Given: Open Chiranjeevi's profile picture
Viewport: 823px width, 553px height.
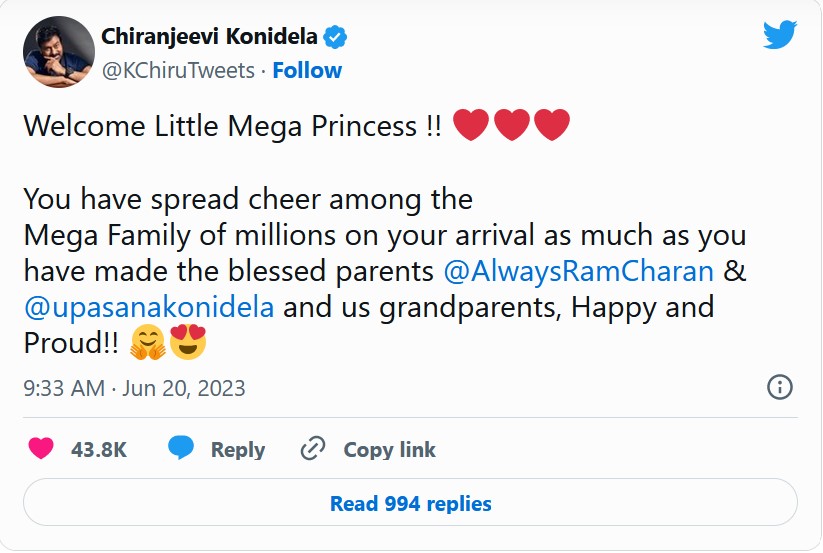Looking at the screenshot, I should point(57,52).
